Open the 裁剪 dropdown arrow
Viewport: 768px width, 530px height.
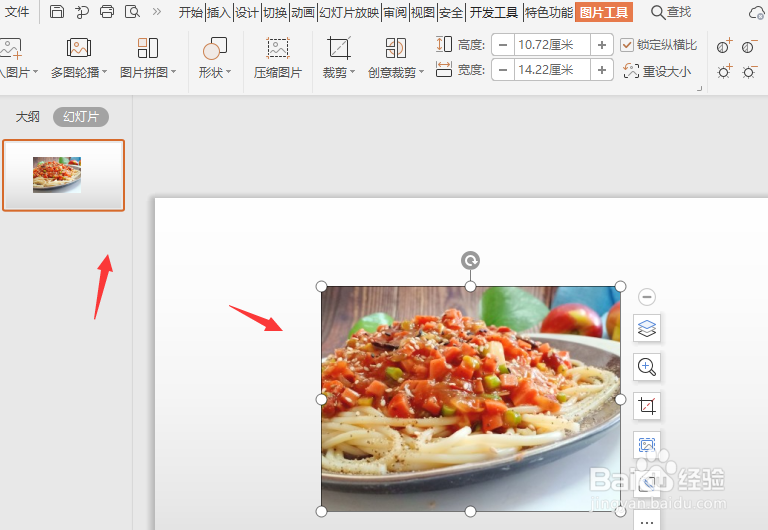coord(352,72)
